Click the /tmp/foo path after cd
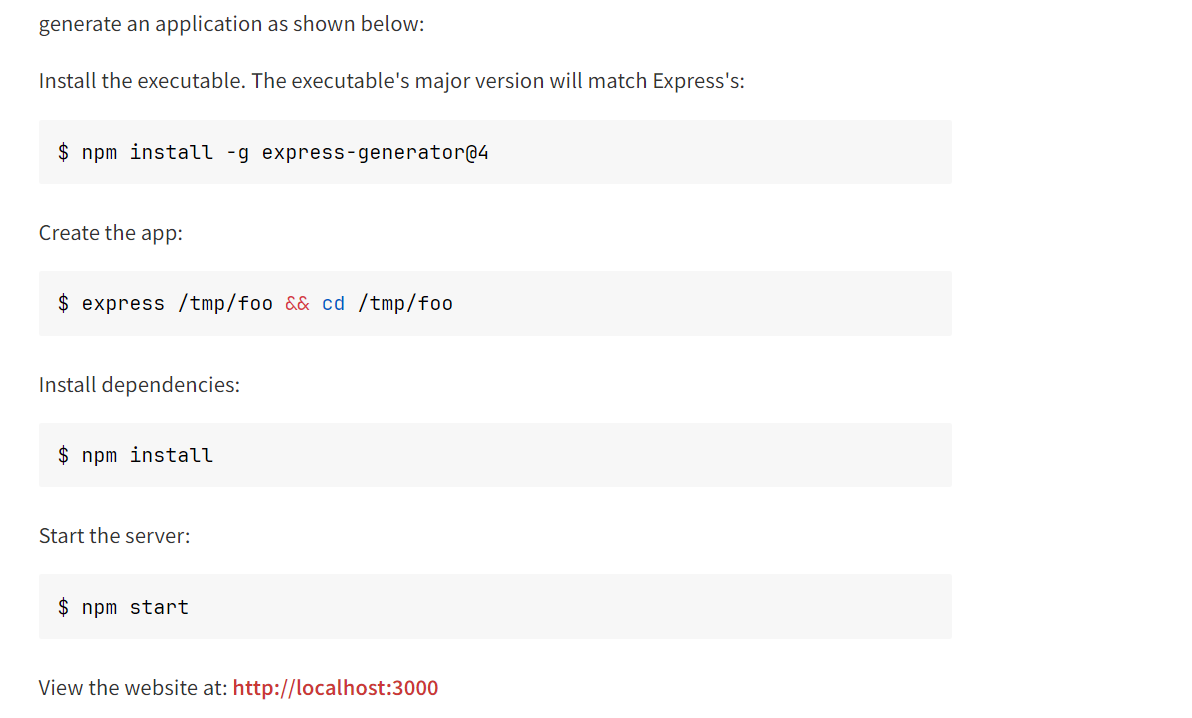 [x=405, y=303]
